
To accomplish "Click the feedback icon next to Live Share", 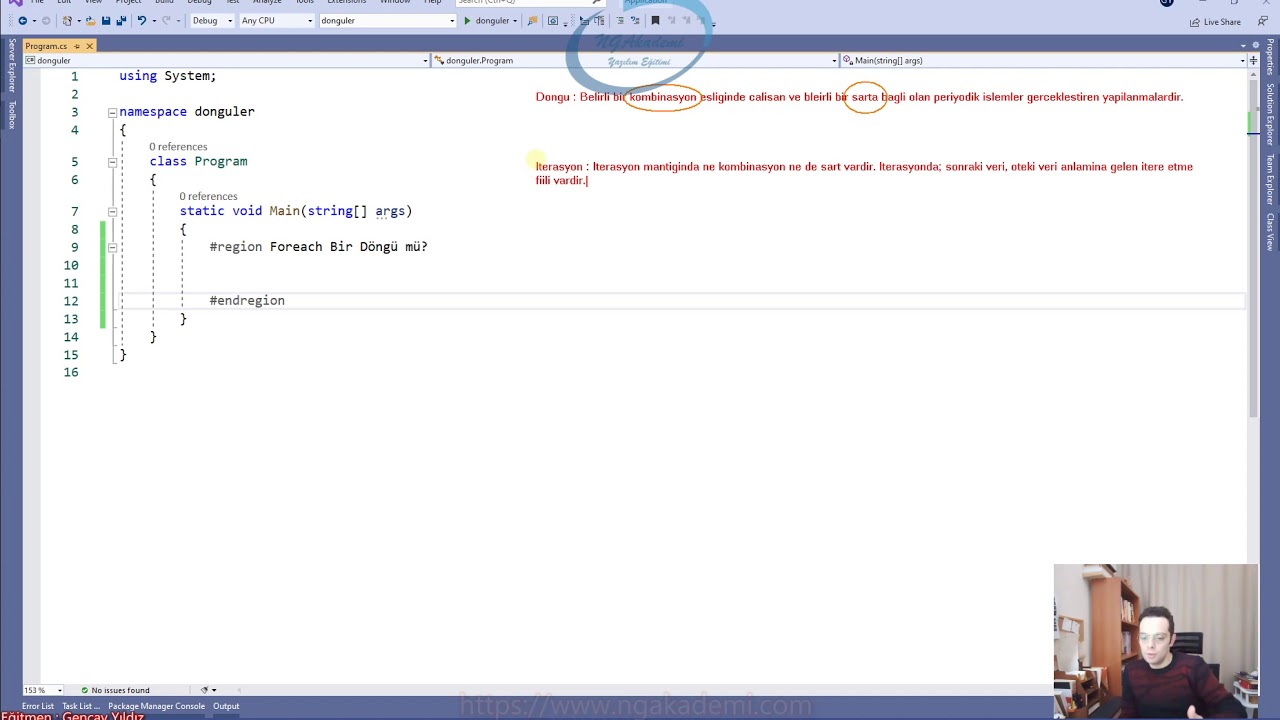I will 1262,21.
